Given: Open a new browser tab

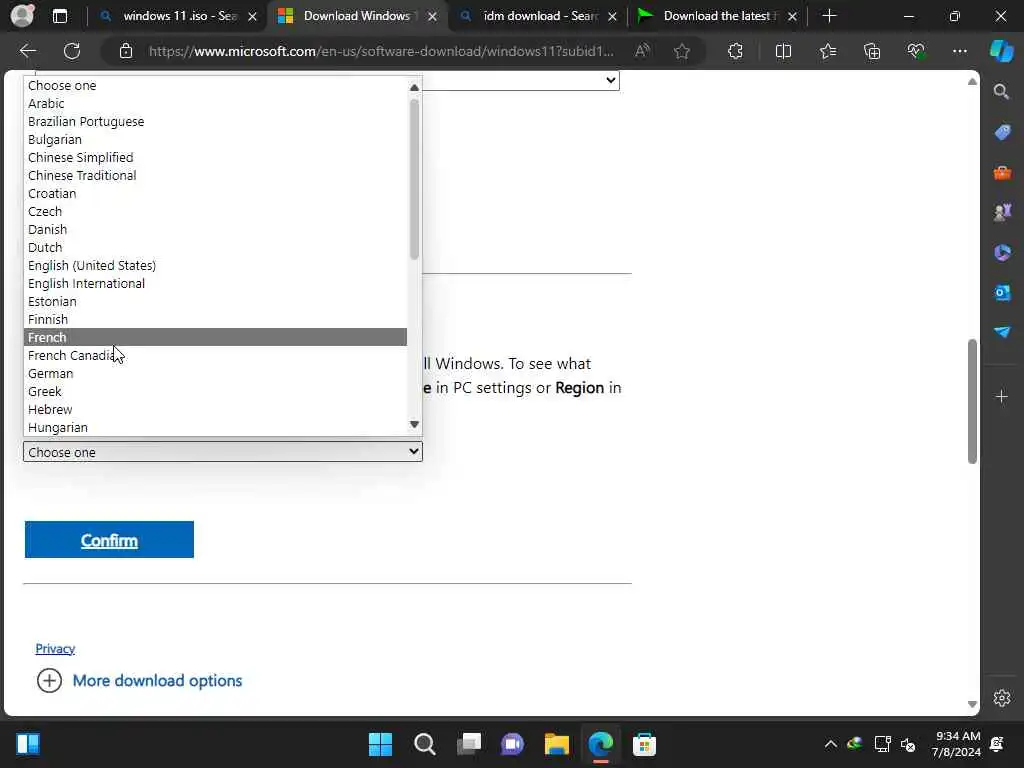Looking at the screenshot, I should tap(829, 16).
